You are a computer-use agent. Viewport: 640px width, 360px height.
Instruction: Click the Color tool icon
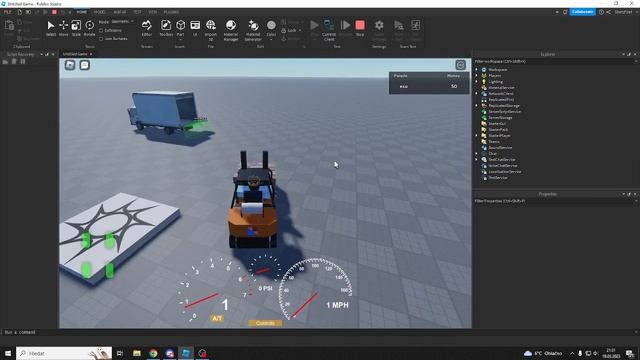point(271,25)
